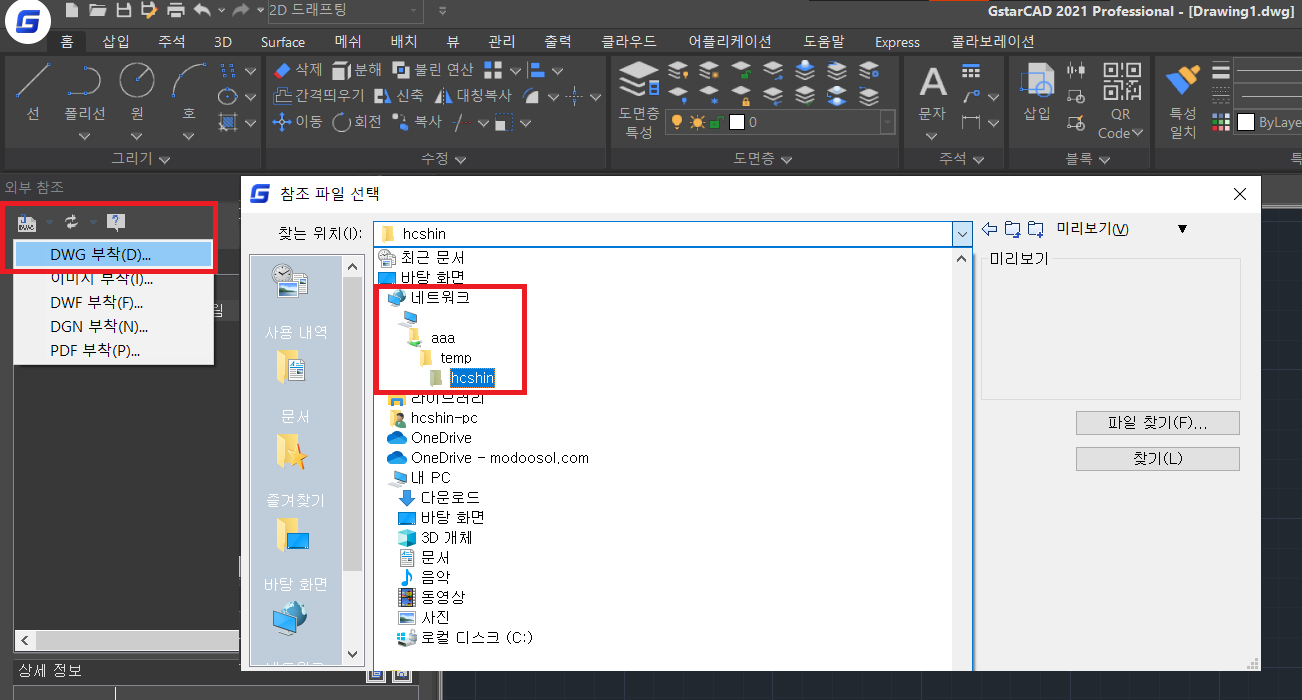Click the ByLayer color swatch in properties panel
Screen dimensions: 1302x700
1246,122
